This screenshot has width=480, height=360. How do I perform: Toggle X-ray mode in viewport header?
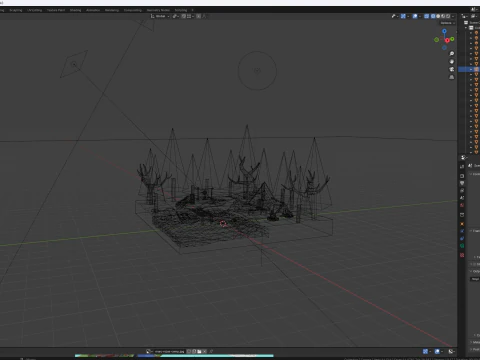coord(426,16)
